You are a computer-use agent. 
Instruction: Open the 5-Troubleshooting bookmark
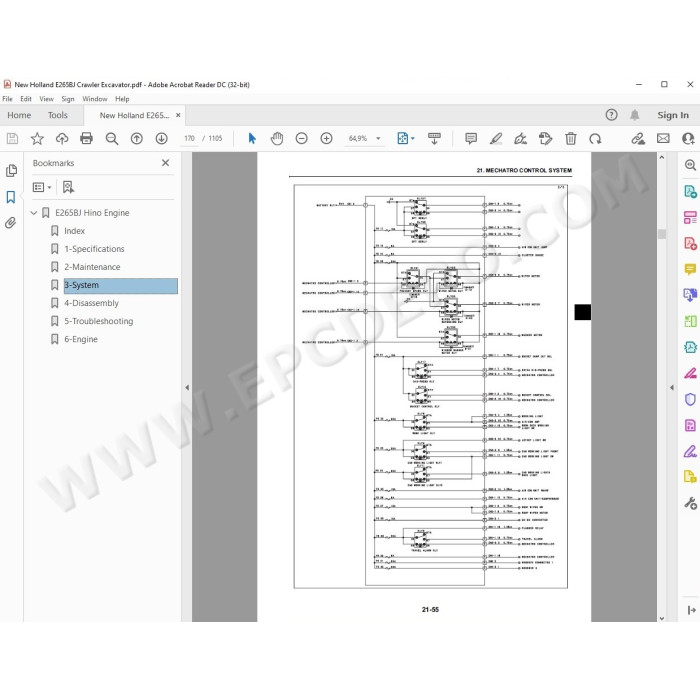pos(99,321)
